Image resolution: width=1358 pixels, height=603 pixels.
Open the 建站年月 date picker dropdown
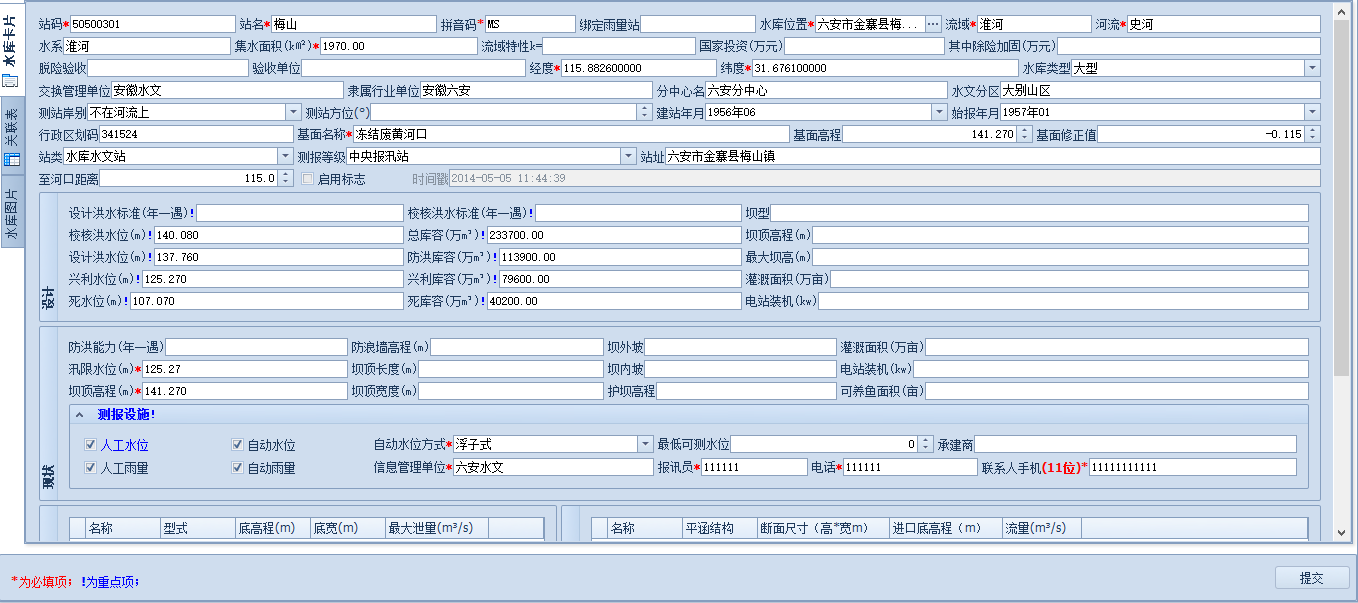tap(939, 112)
